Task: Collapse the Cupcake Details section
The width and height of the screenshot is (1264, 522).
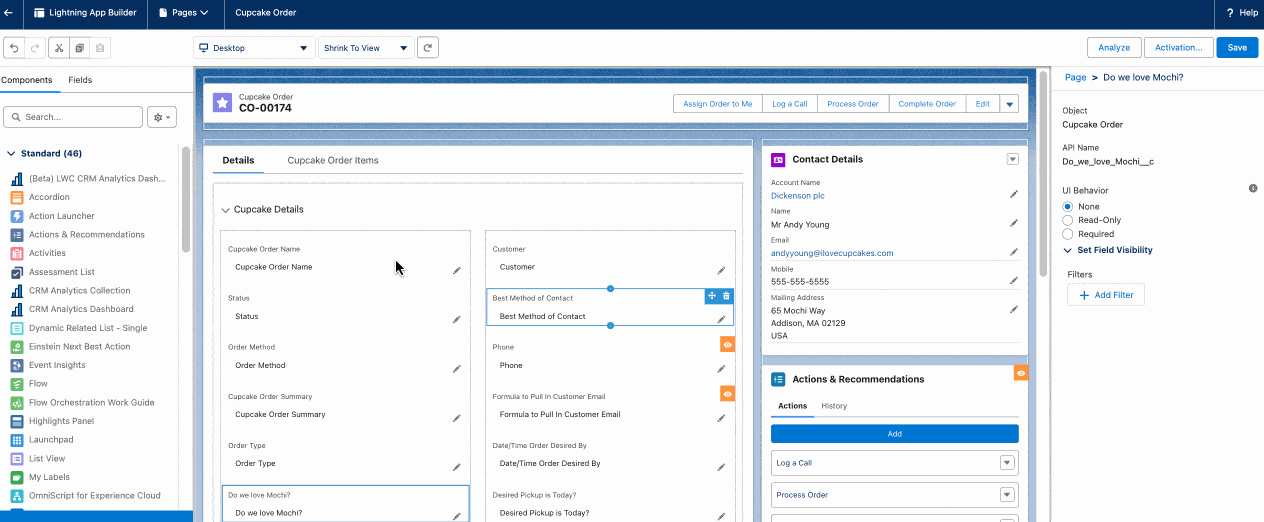Action: pyautogui.click(x=226, y=210)
